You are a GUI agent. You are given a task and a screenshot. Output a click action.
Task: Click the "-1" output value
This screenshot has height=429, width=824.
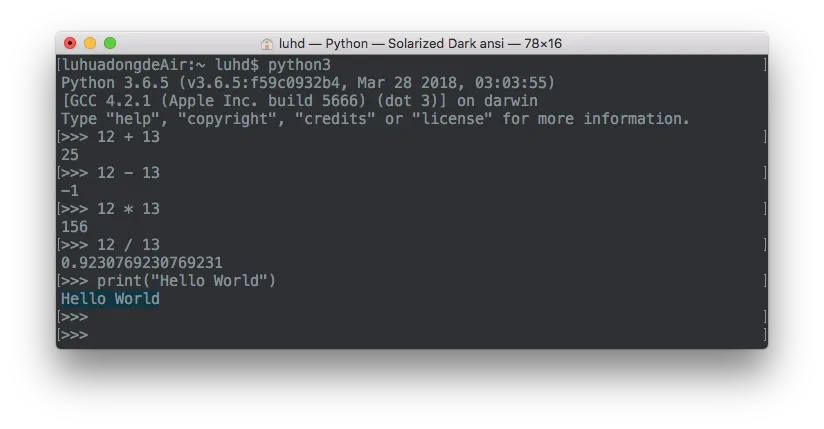click(70, 191)
